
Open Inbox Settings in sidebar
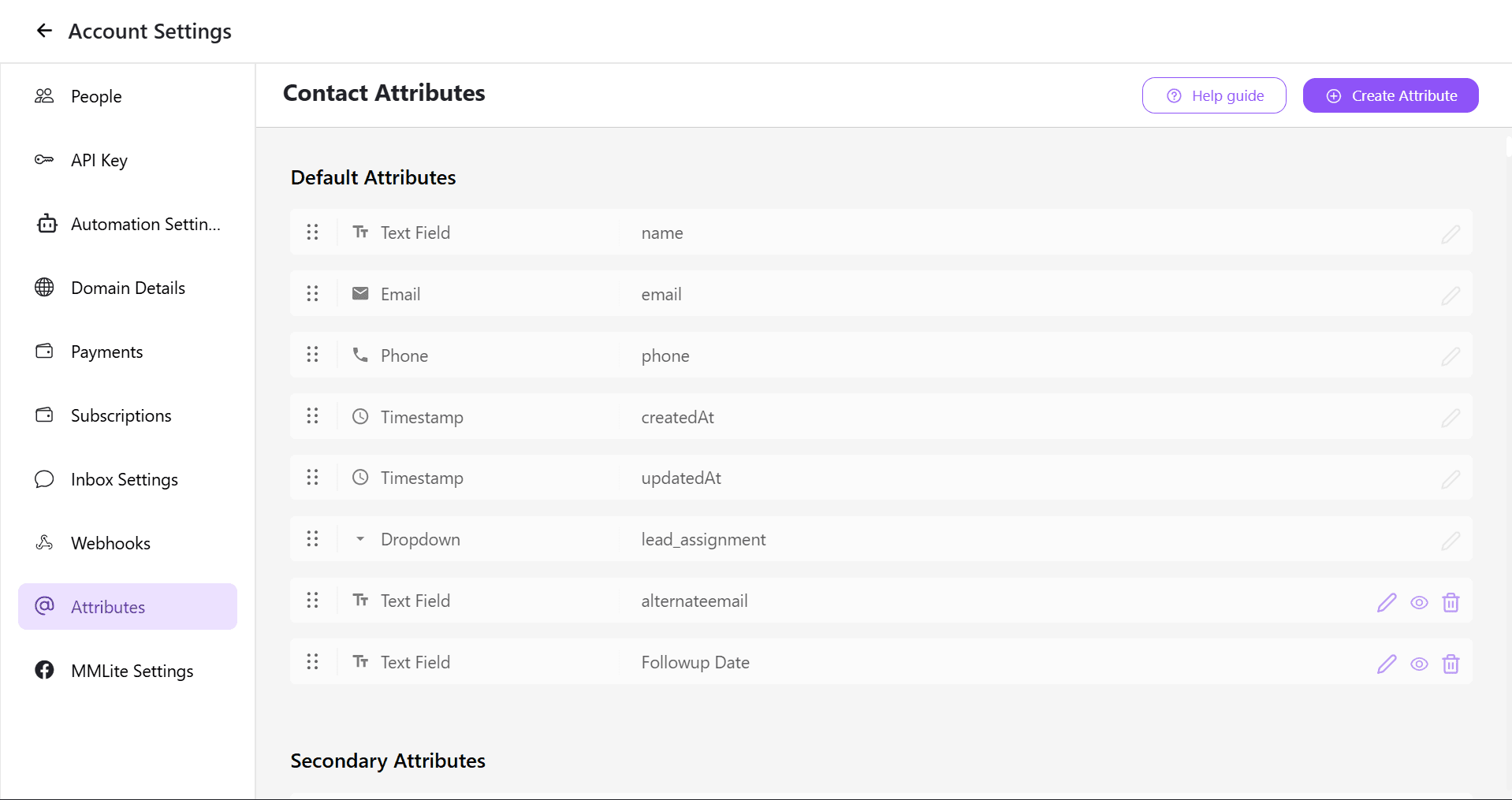pos(124,479)
